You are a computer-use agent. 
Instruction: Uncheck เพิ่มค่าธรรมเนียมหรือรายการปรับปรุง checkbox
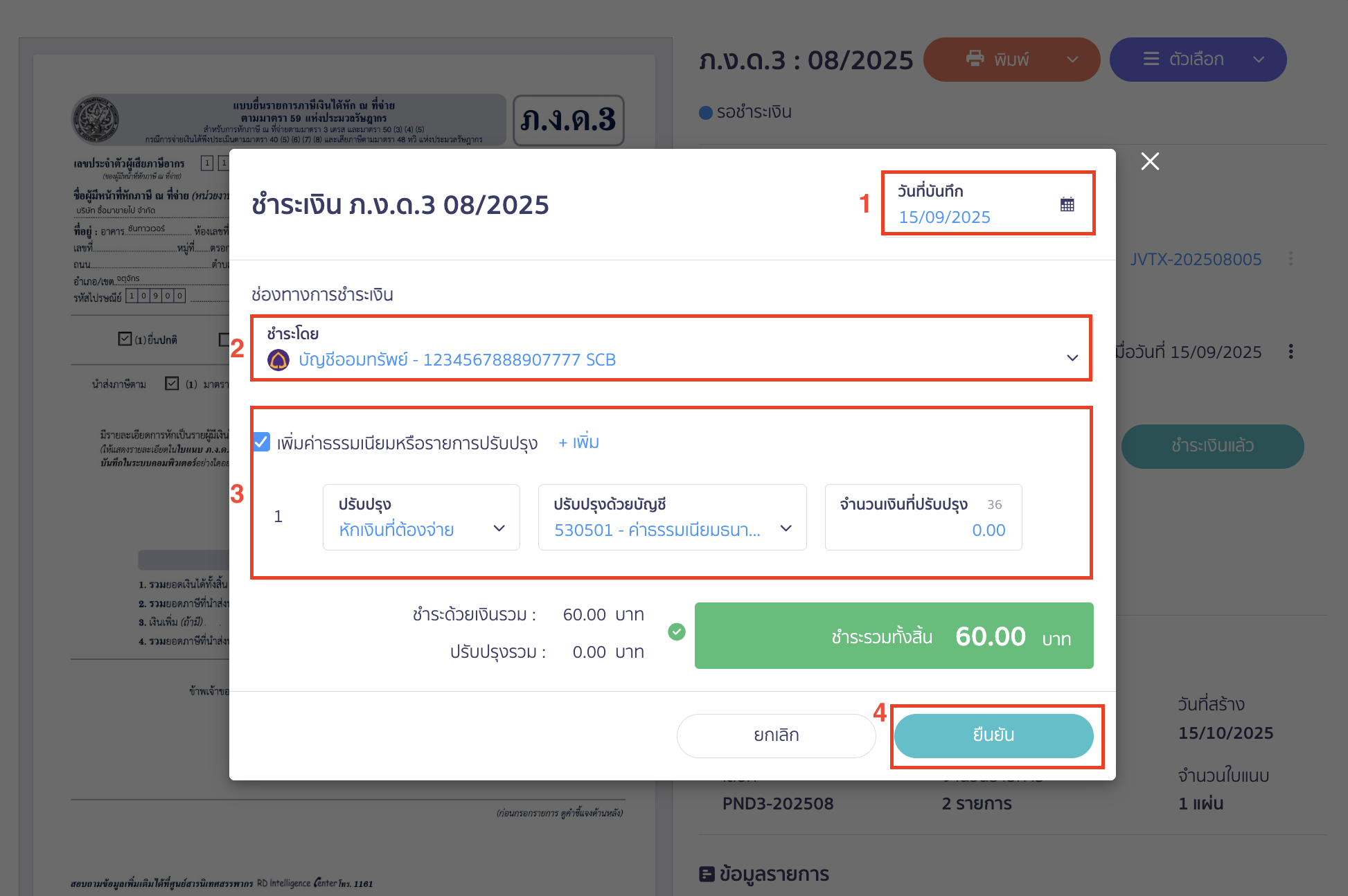pos(260,442)
